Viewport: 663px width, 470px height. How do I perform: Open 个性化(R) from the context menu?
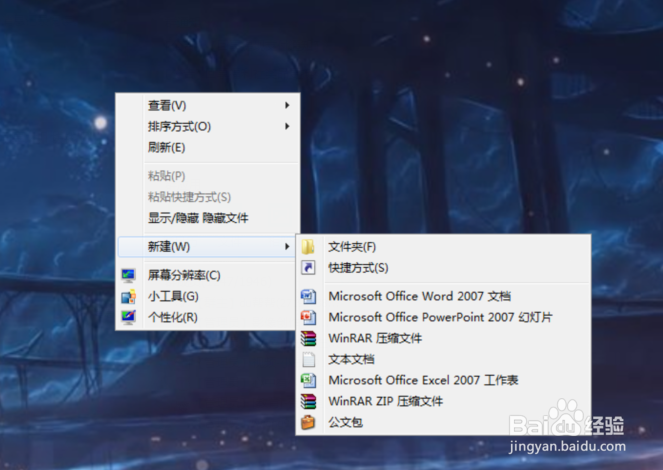[x=208, y=317]
